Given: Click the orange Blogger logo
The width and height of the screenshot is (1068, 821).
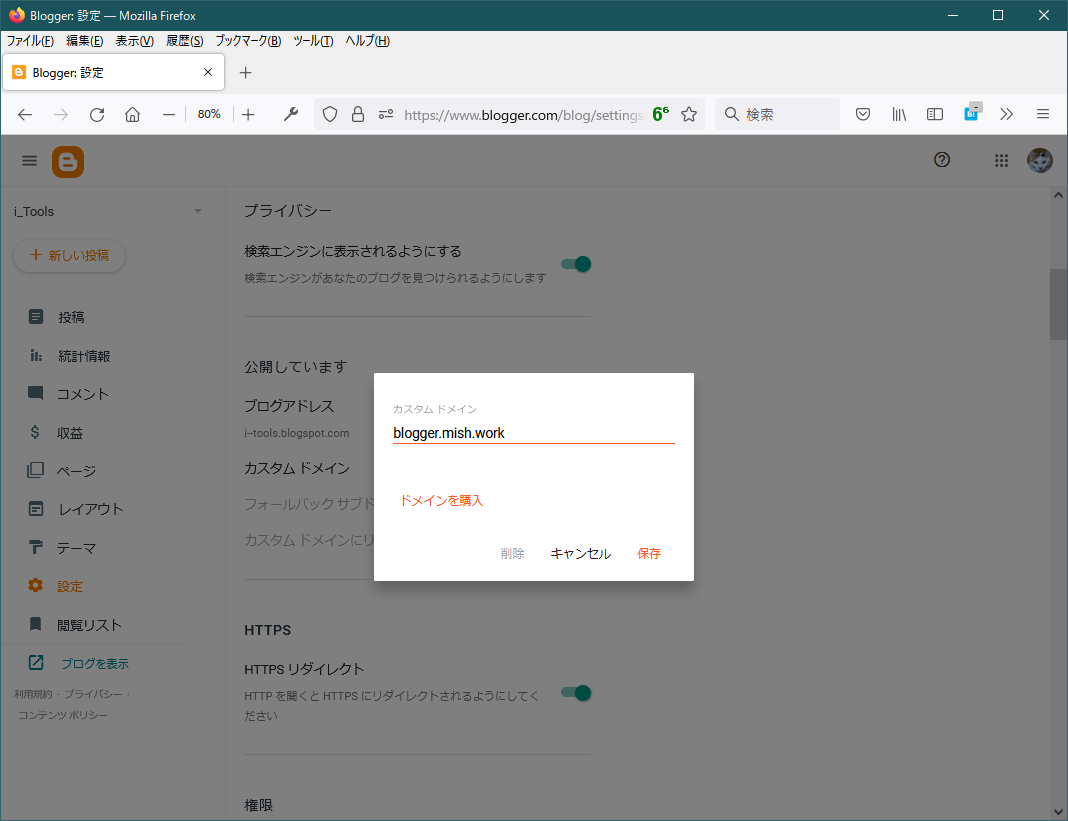Looking at the screenshot, I should click(x=68, y=161).
